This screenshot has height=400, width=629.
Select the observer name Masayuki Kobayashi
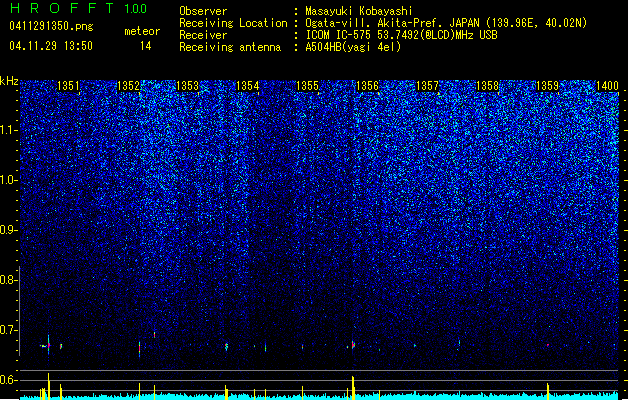(x=359, y=11)
